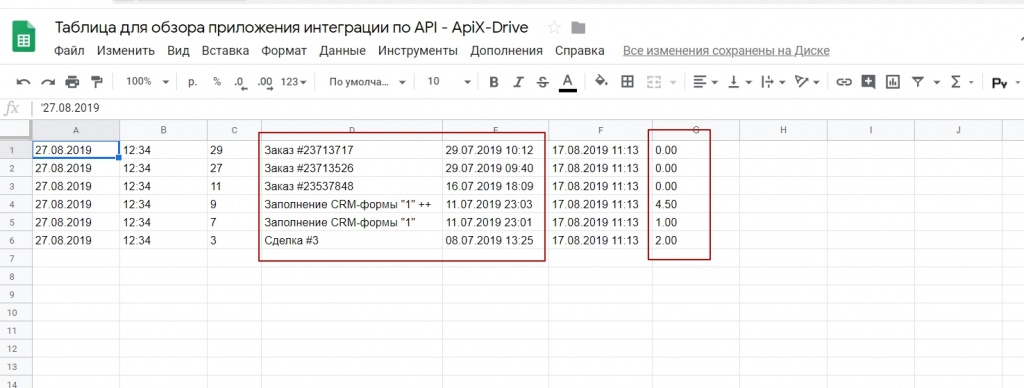Open the fill color picker
The image size is (1024, 388).
click(x=601, y=82)
